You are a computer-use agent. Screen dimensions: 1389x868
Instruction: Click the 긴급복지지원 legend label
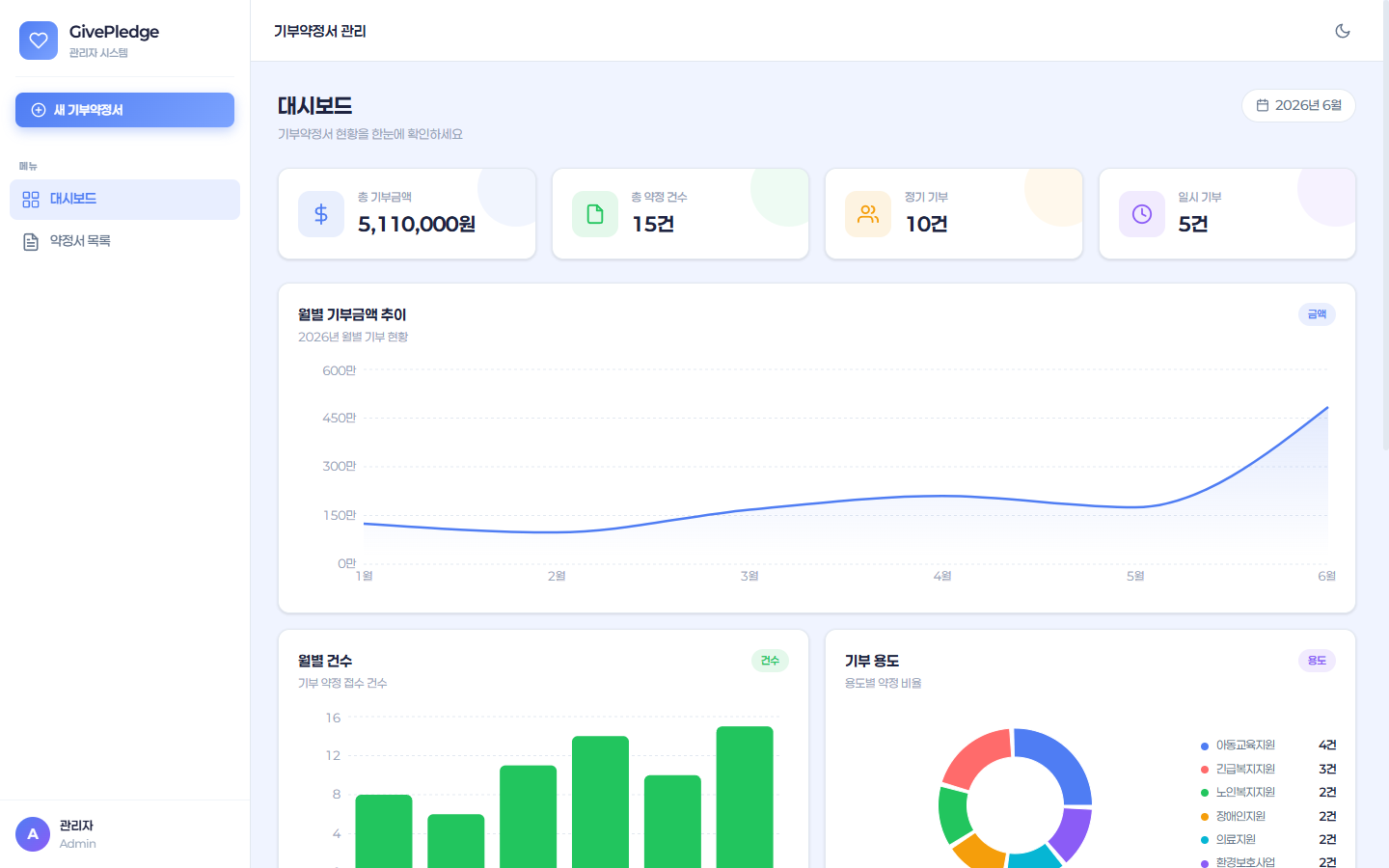(1245, 769)
